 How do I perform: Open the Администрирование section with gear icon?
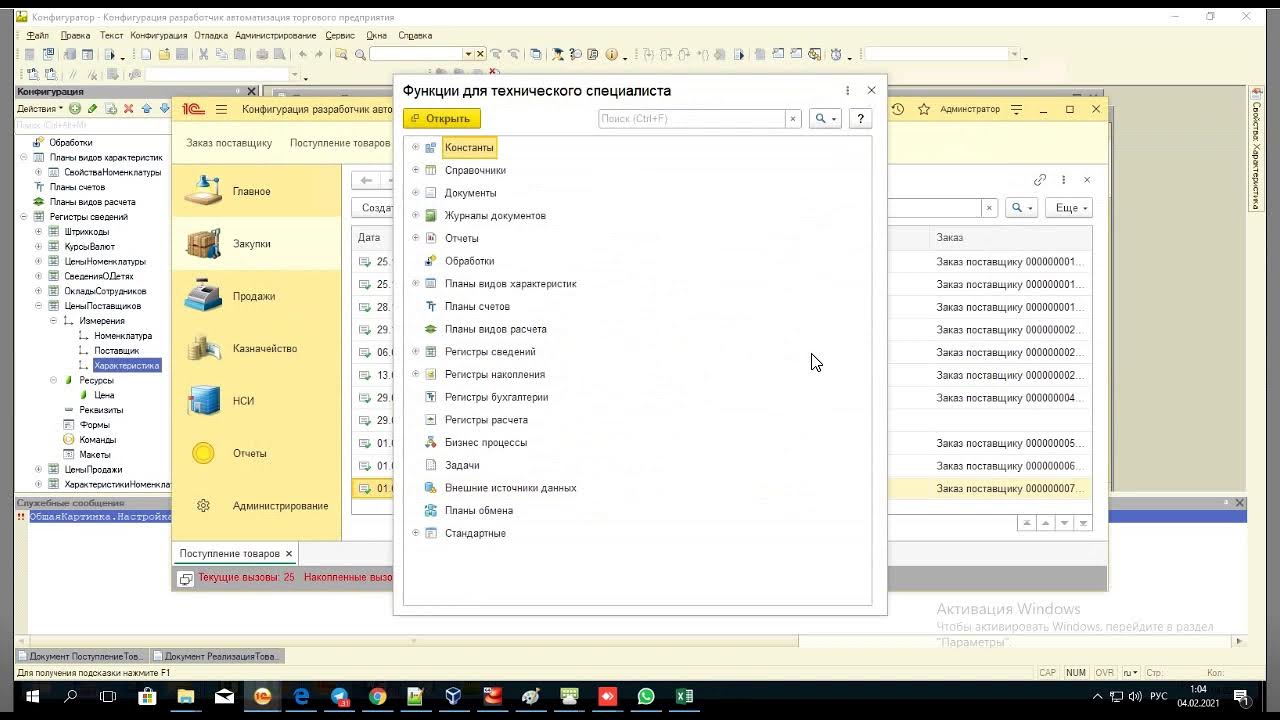pos(256,506)
